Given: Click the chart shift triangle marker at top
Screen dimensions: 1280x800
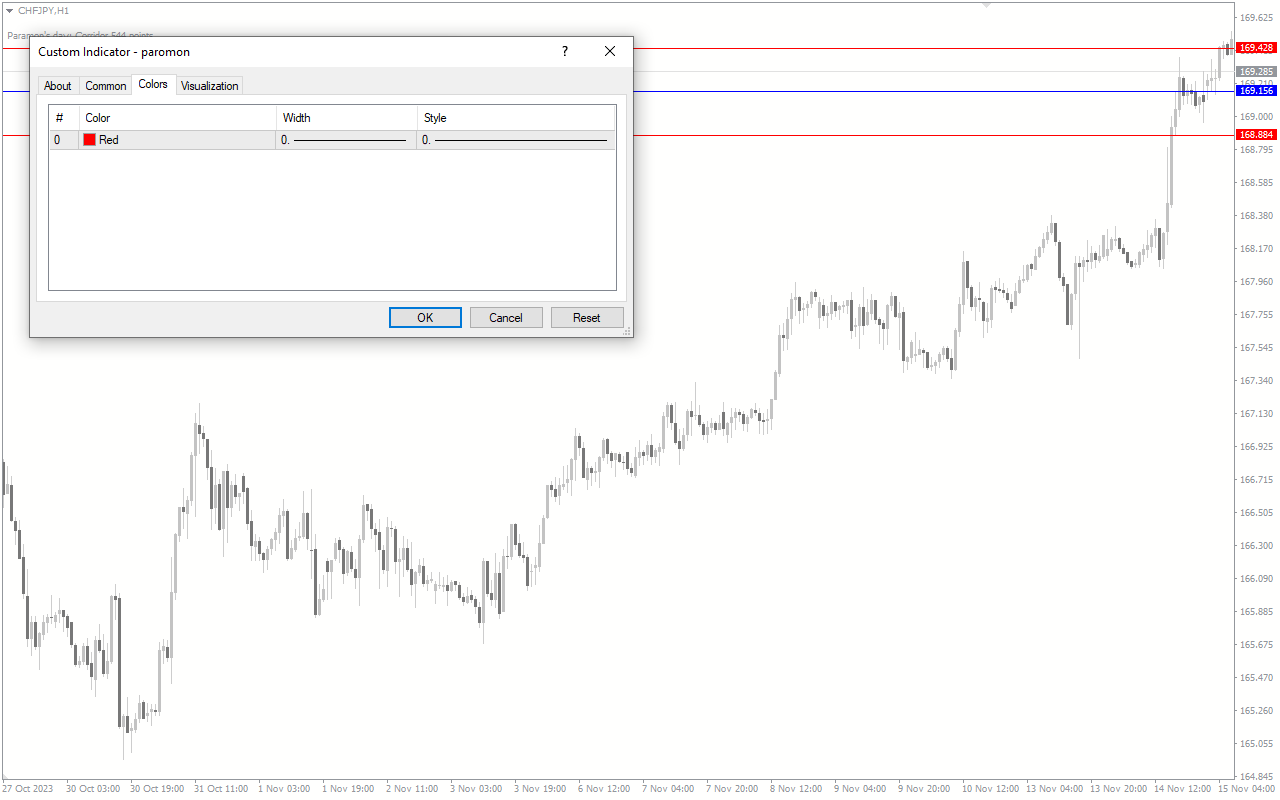Looking at the screenshot, I should click(x=987, y=5).
